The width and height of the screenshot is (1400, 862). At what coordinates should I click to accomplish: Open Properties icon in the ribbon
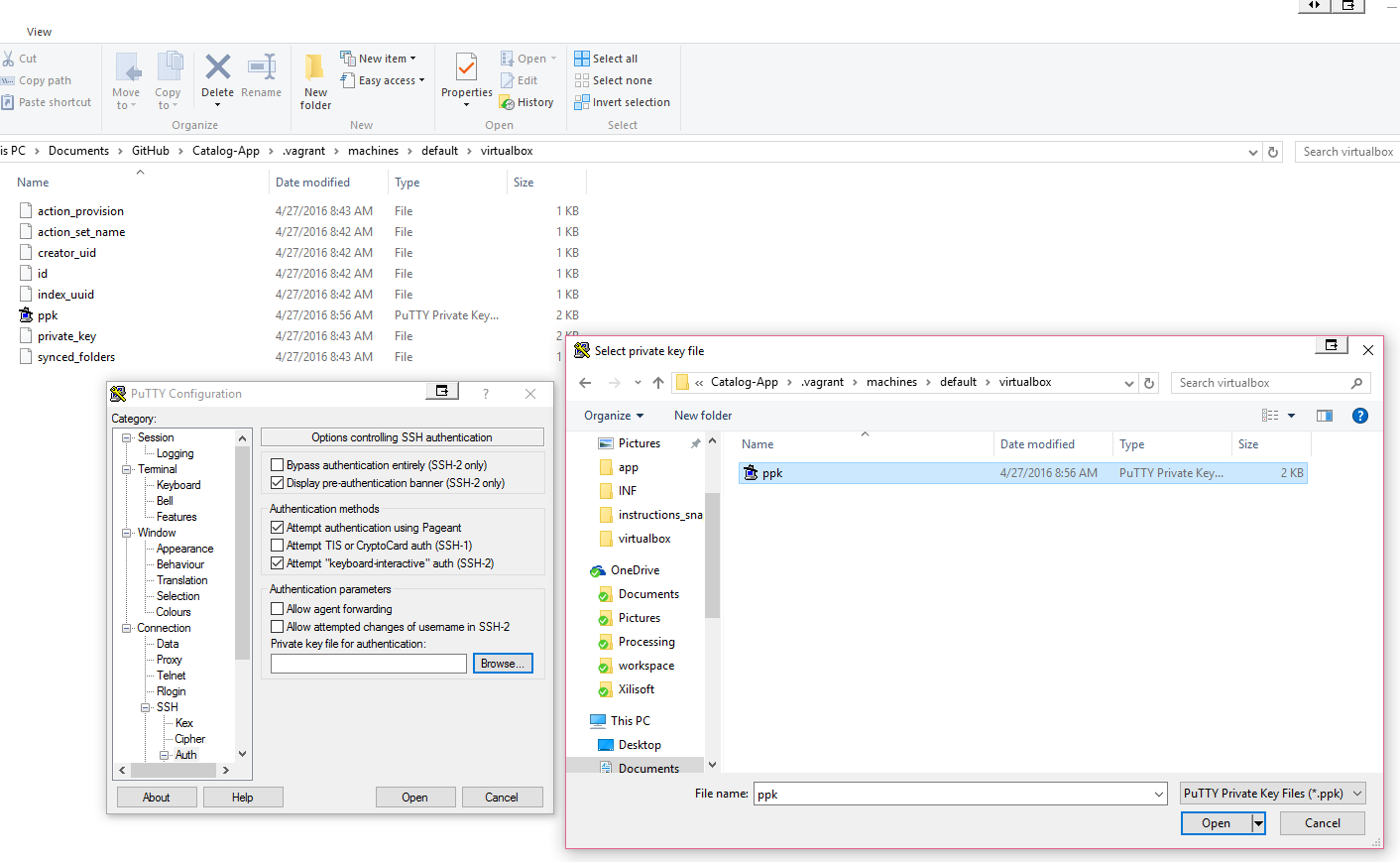466,67
